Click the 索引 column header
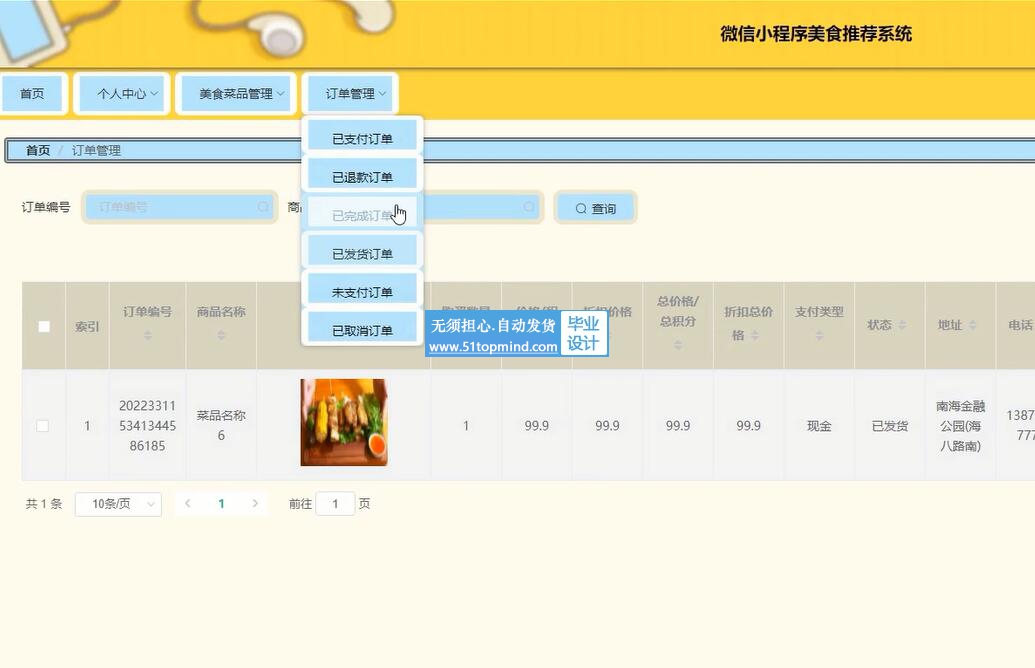Image resolution: width=1035 pixels, height=668 pixels. tap(87, 326)
